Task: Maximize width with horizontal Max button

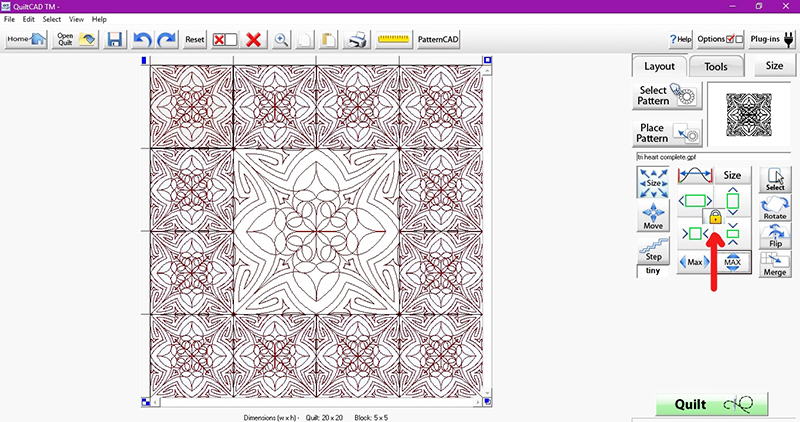Action: pos(695,262)
